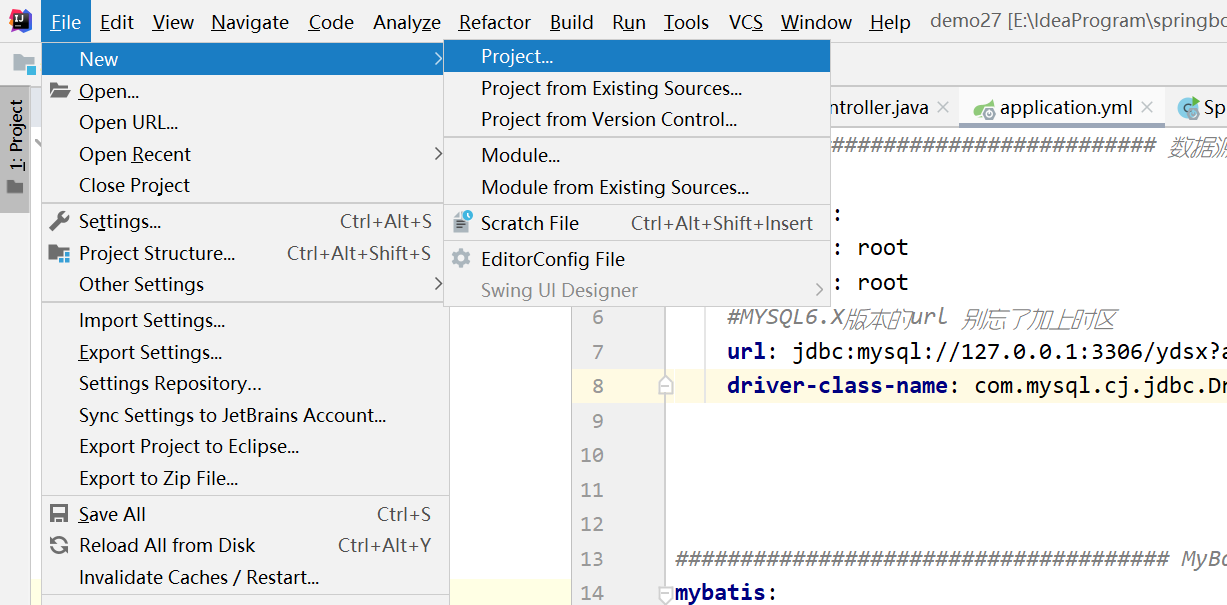Create a new Scratch File

pyautogui.click(x=637, y=223)
